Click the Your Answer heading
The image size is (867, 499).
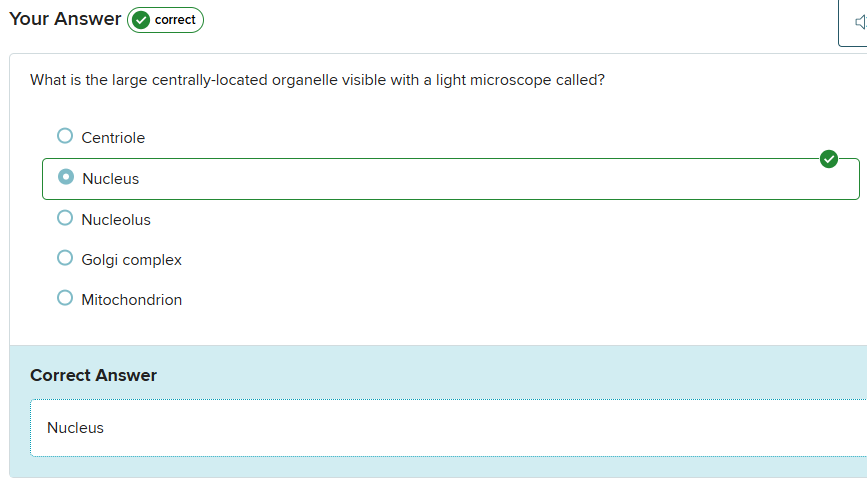pyautogui.click(x=65, y=19)
